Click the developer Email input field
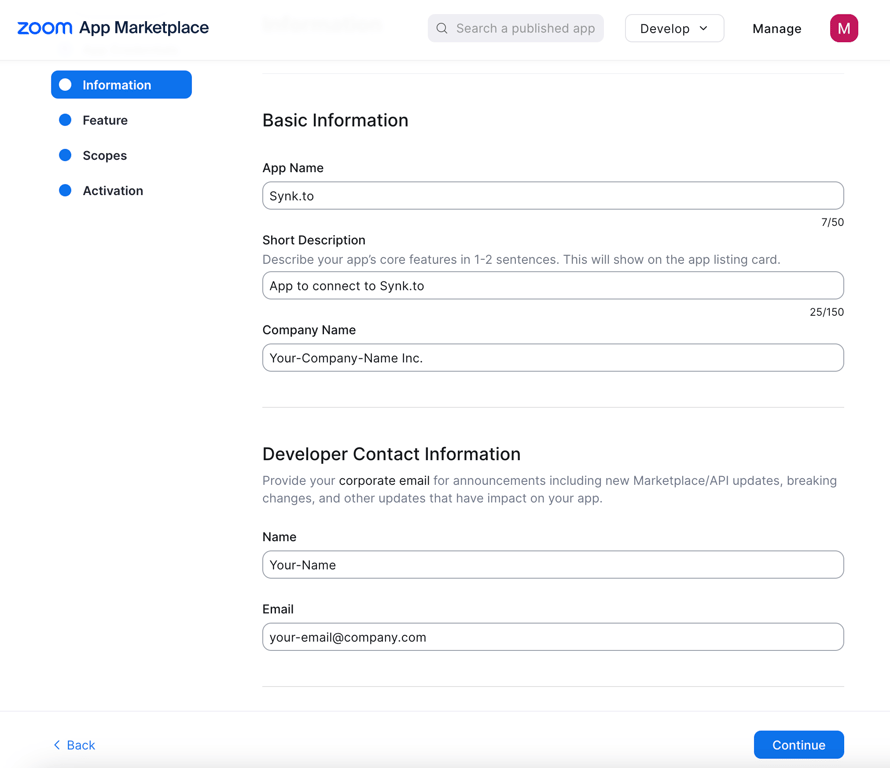890x768 pixels. pyautogui.click(x=552, y=637)
